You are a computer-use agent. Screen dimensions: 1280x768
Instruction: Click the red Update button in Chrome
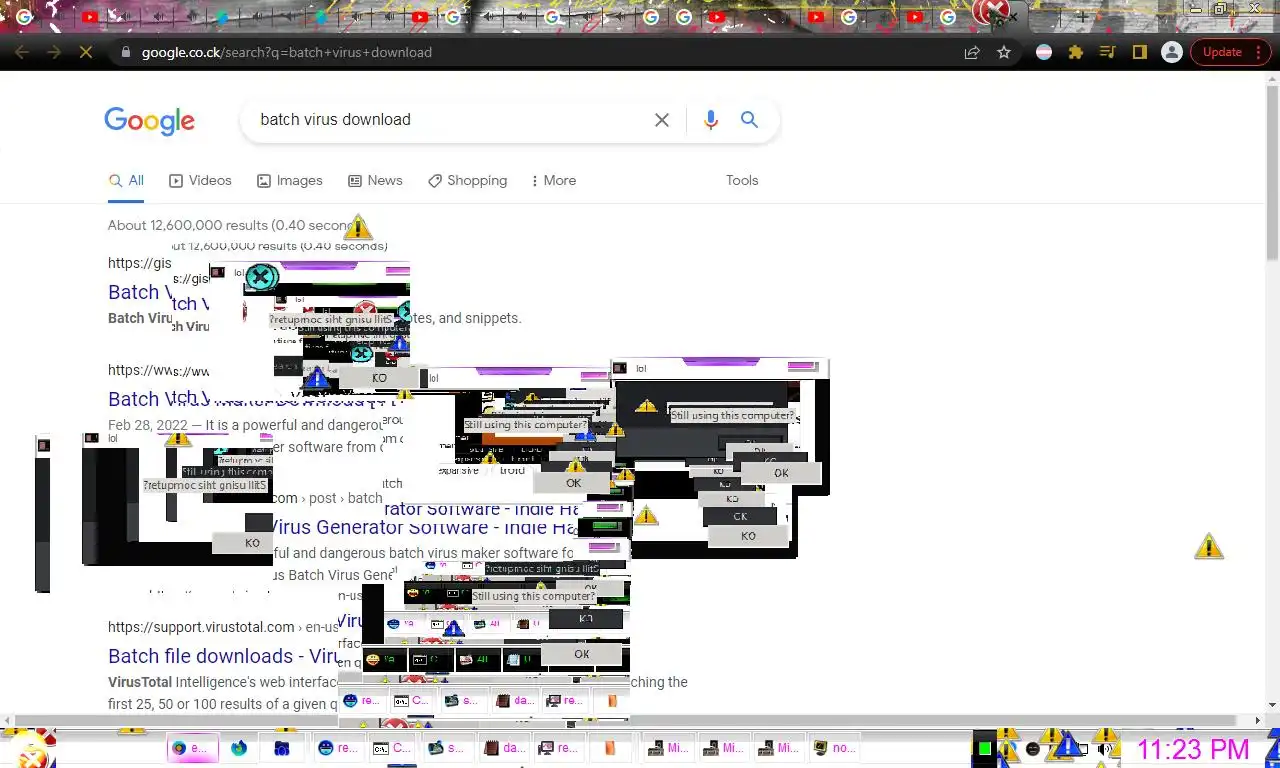pyautogui.click(x=1222, y=52)
